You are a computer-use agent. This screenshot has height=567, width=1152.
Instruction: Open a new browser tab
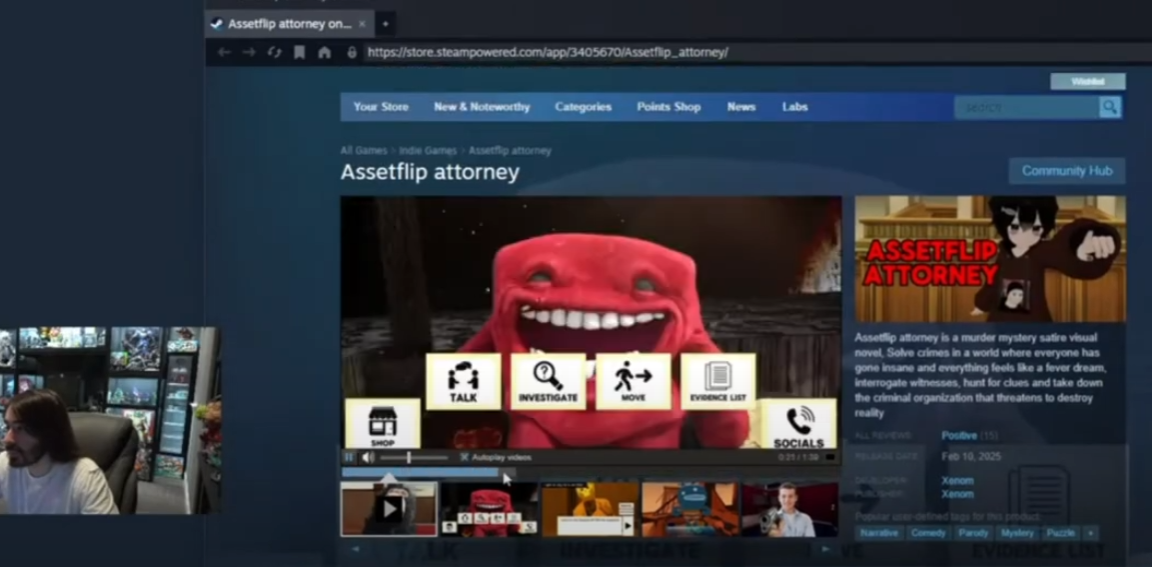pyautogui.click(x=385, y=24)
